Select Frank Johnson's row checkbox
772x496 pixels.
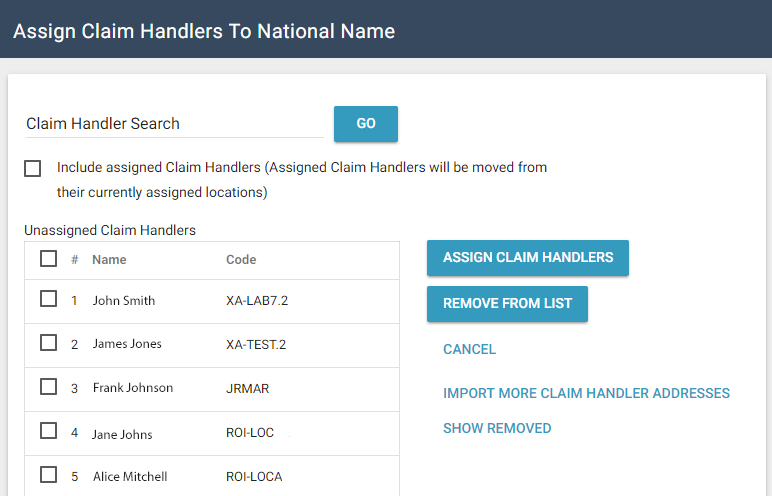pyautogui.click(x=48, y=387)
